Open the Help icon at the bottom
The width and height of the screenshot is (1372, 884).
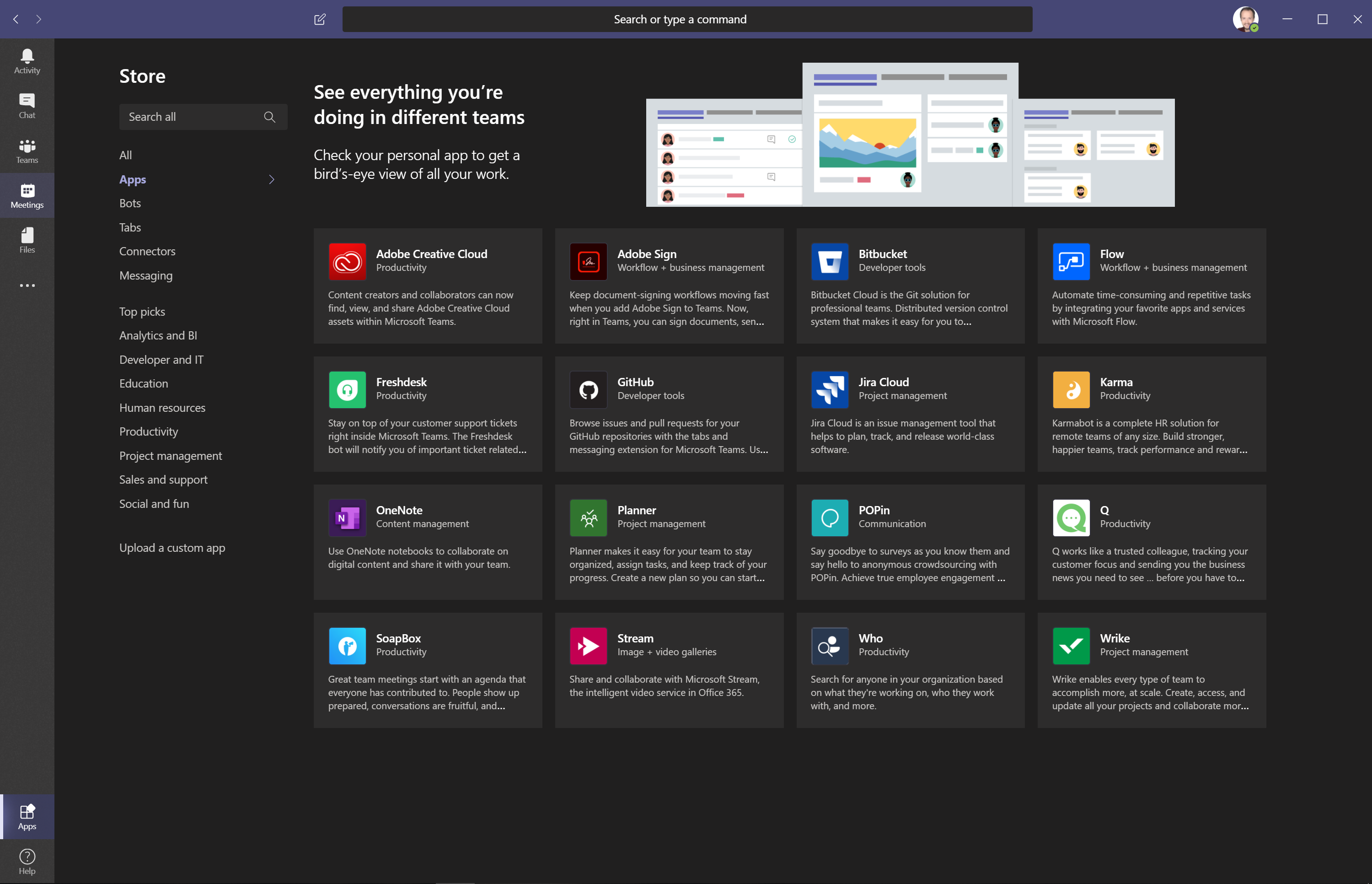coord(27,861)
